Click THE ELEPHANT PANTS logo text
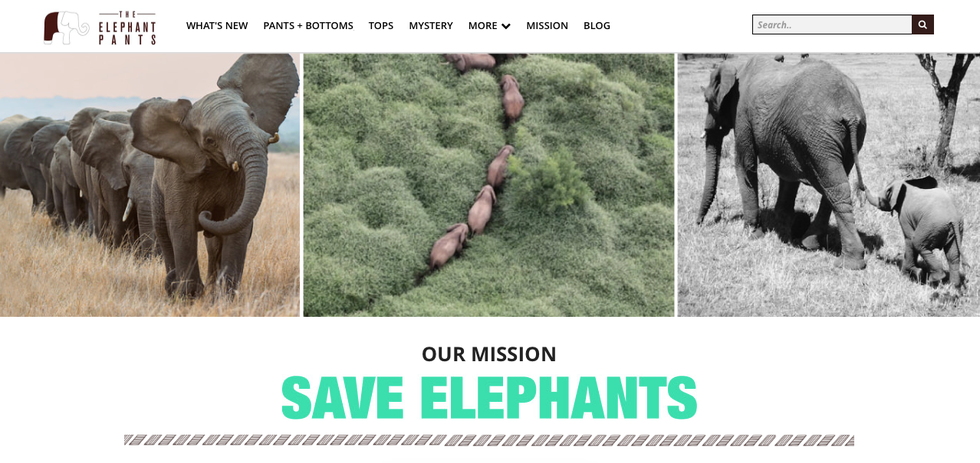Viewport: 980px width, 463px height. 127,28
